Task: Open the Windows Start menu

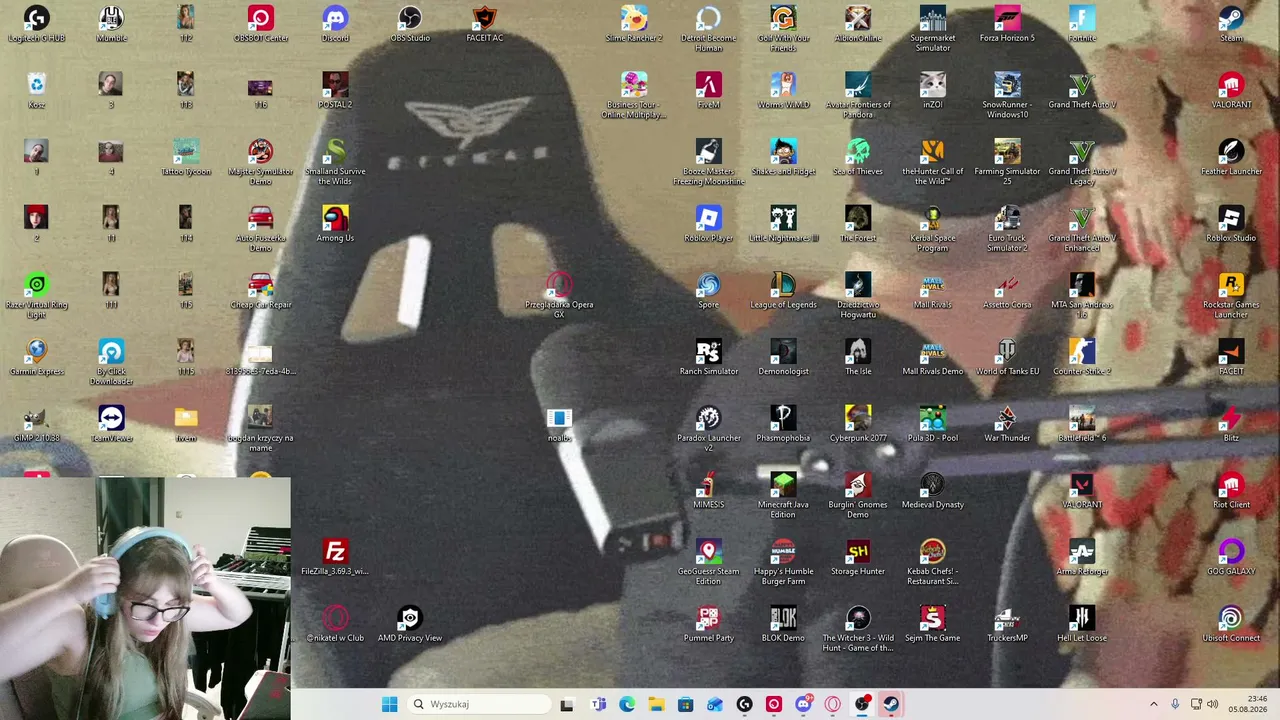Action: [x=389, y=704]
